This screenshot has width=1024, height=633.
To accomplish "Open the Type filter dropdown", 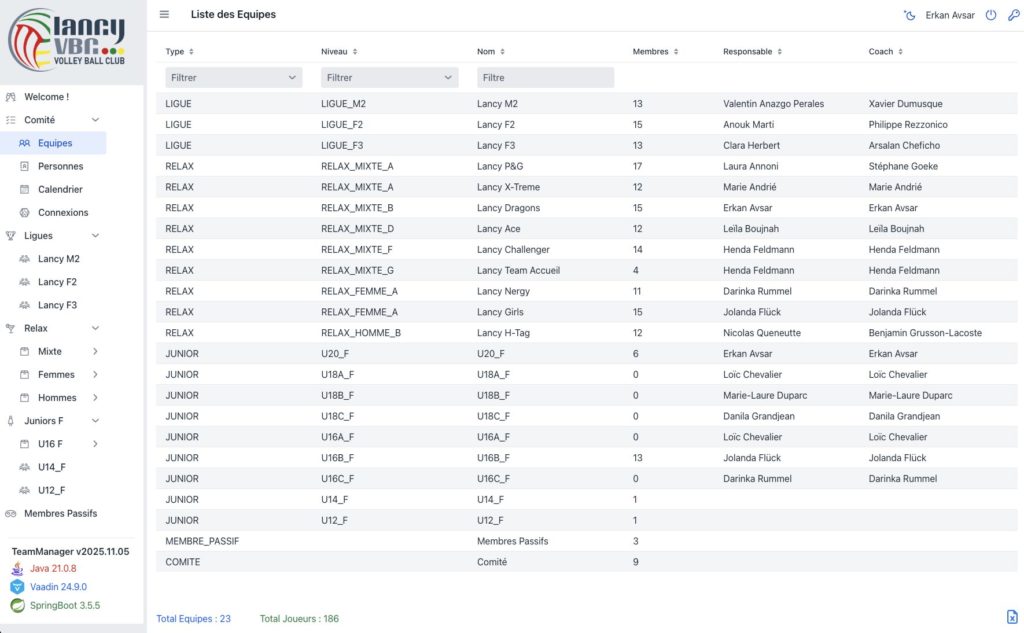I will point(234,77).
